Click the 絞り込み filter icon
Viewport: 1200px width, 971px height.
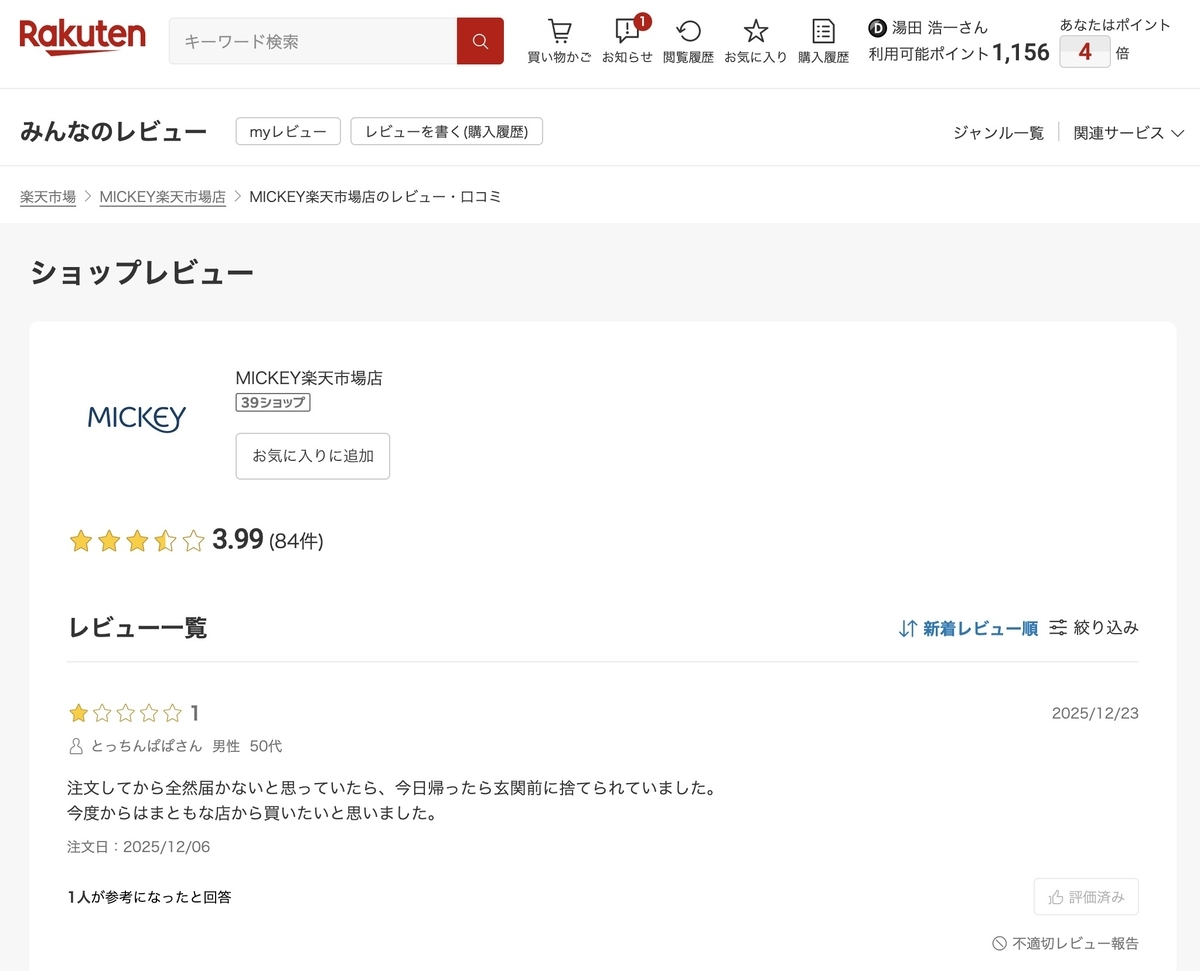pyautogui.click(x=1058, y=628)
